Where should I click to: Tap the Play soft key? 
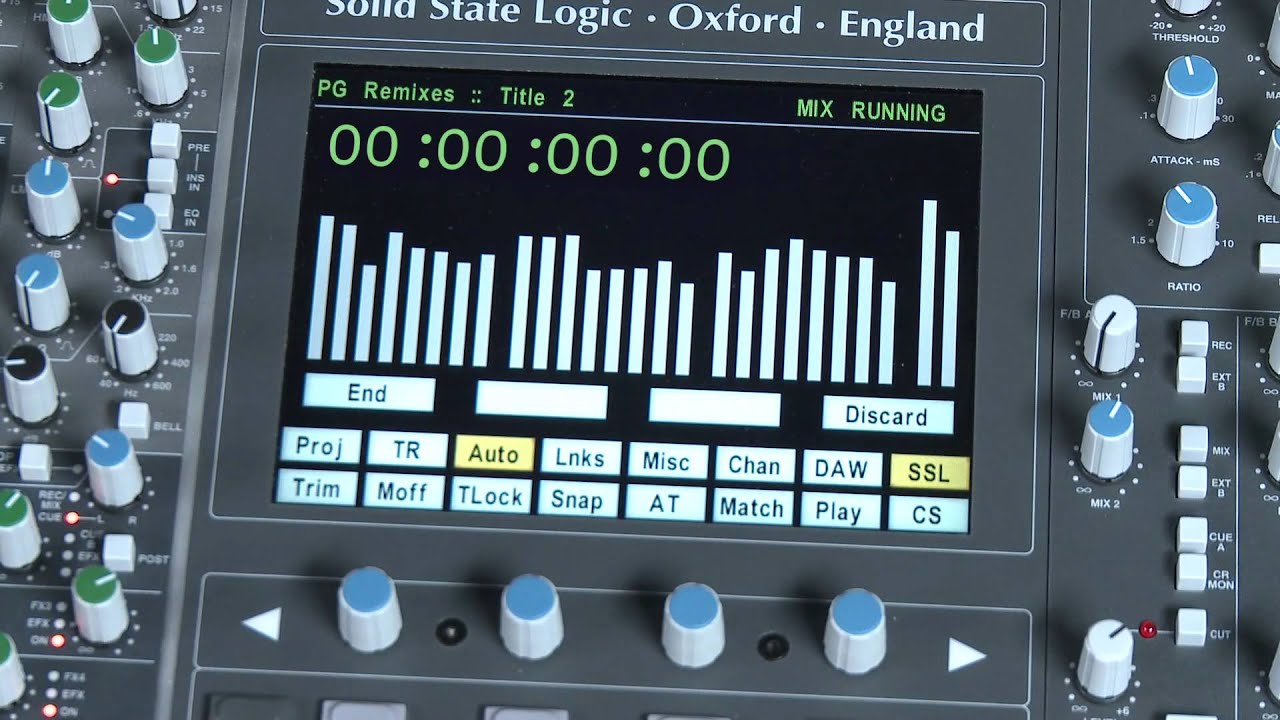pyautogui.click(x=840, y=512)
